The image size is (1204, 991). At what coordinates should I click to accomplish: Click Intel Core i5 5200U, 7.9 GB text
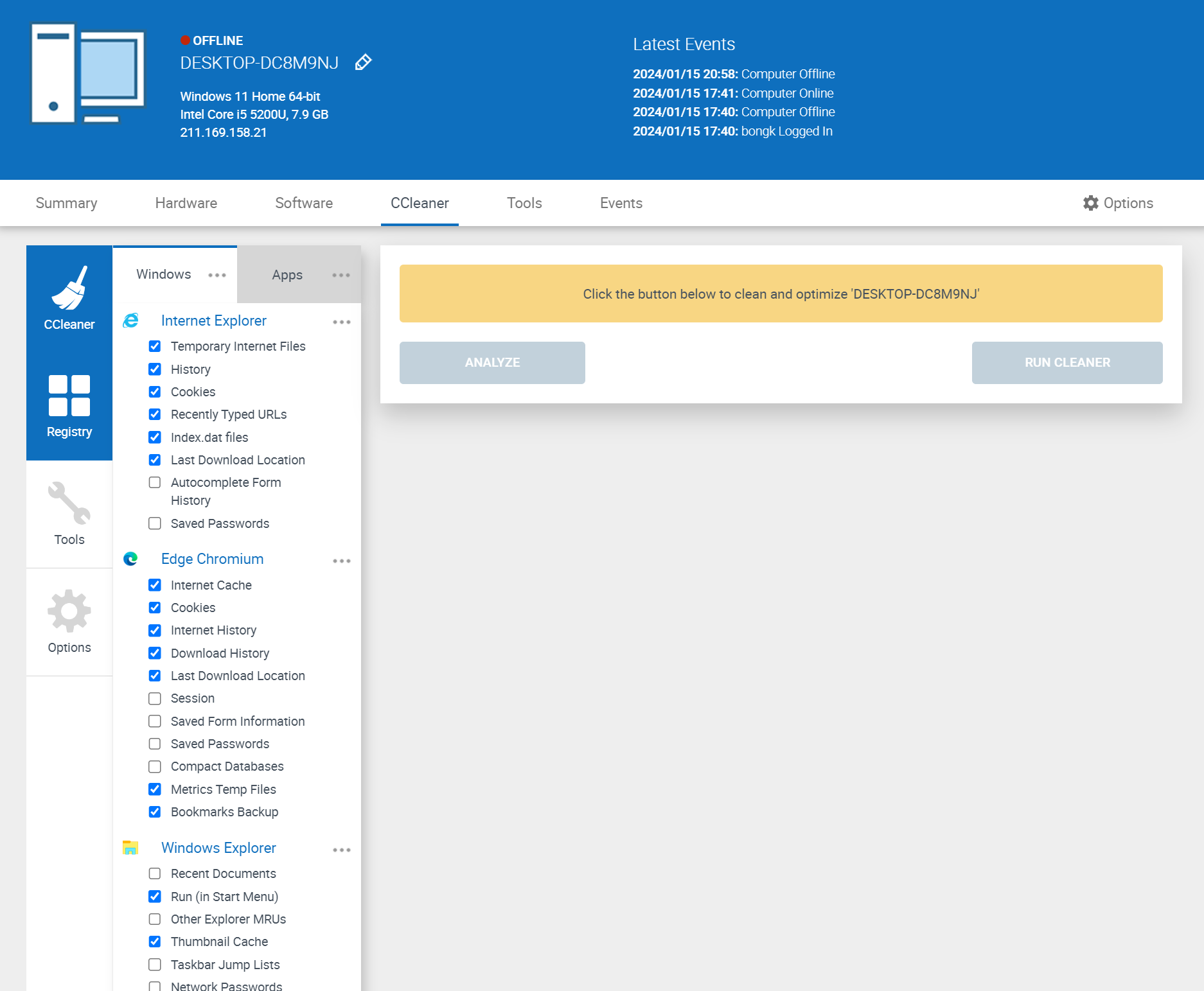click(x=254, y=114)
